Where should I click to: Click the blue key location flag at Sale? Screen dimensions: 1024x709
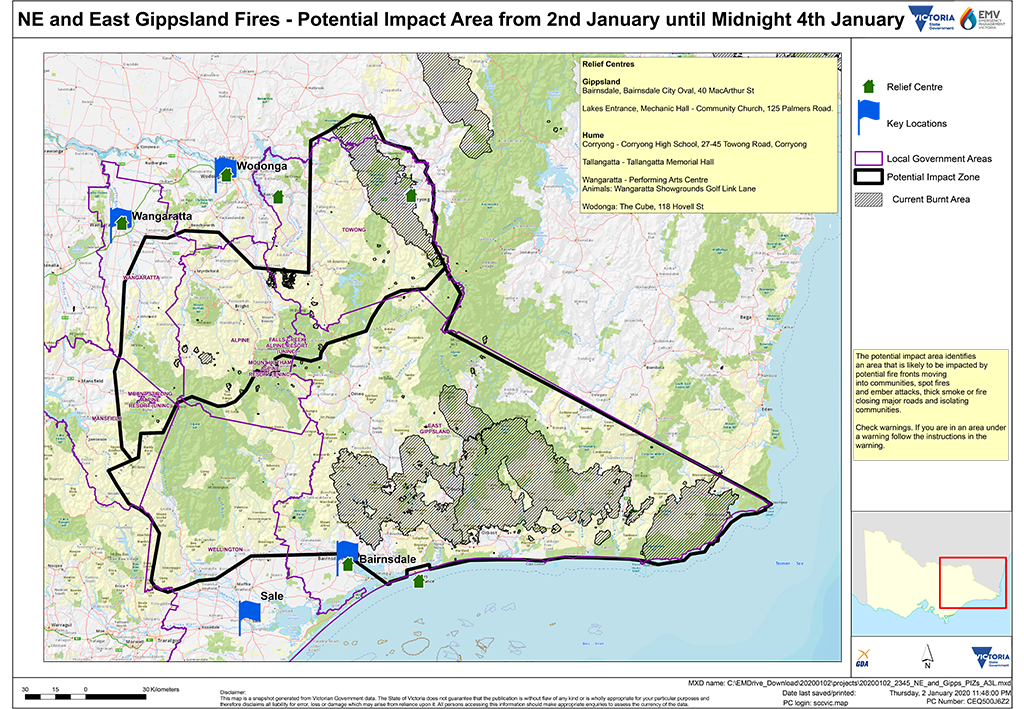(249, 608)
